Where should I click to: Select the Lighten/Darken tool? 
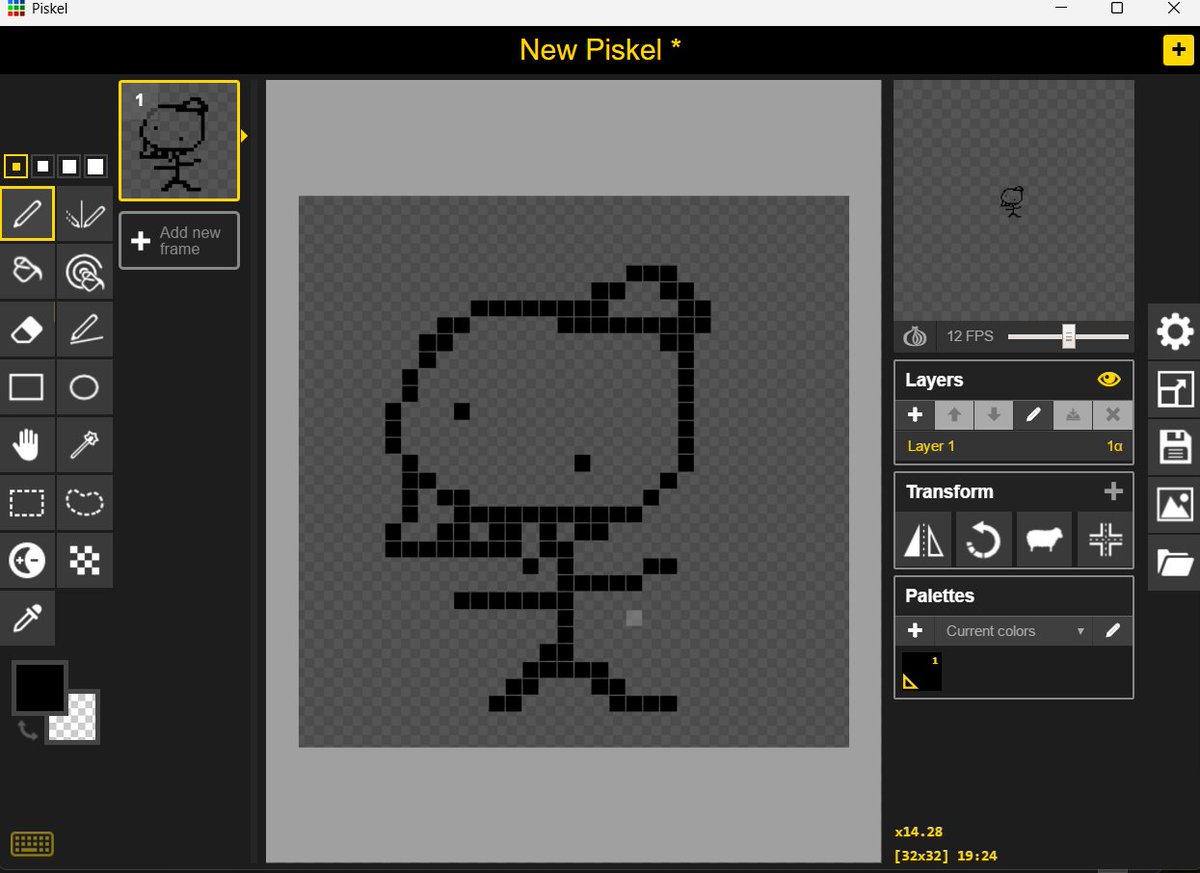pyautogui.click(x=27, y=561)
